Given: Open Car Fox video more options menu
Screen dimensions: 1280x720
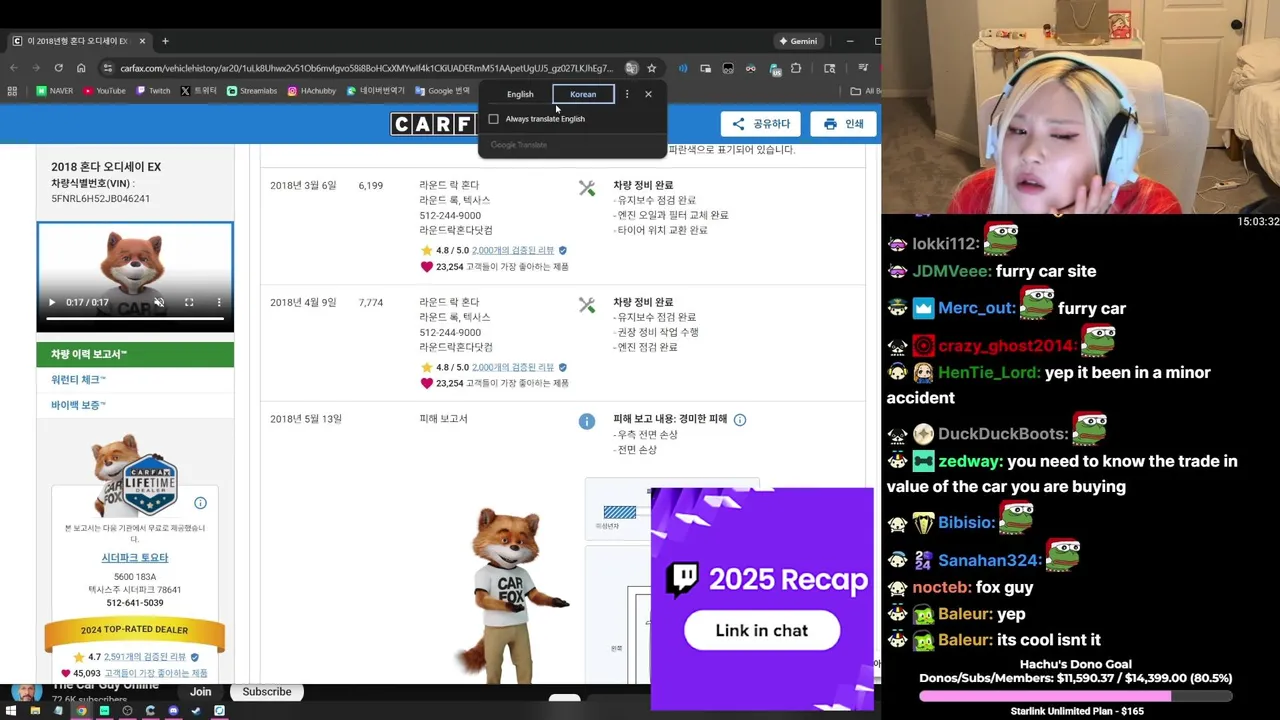Looking at the screenshot, I should point(219,302).
